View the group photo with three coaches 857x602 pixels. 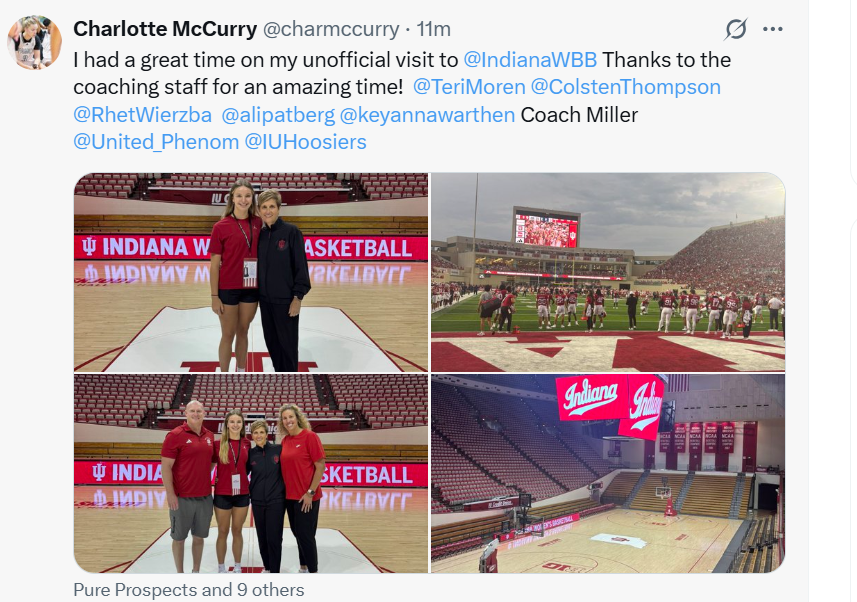[x=251, y=474]
